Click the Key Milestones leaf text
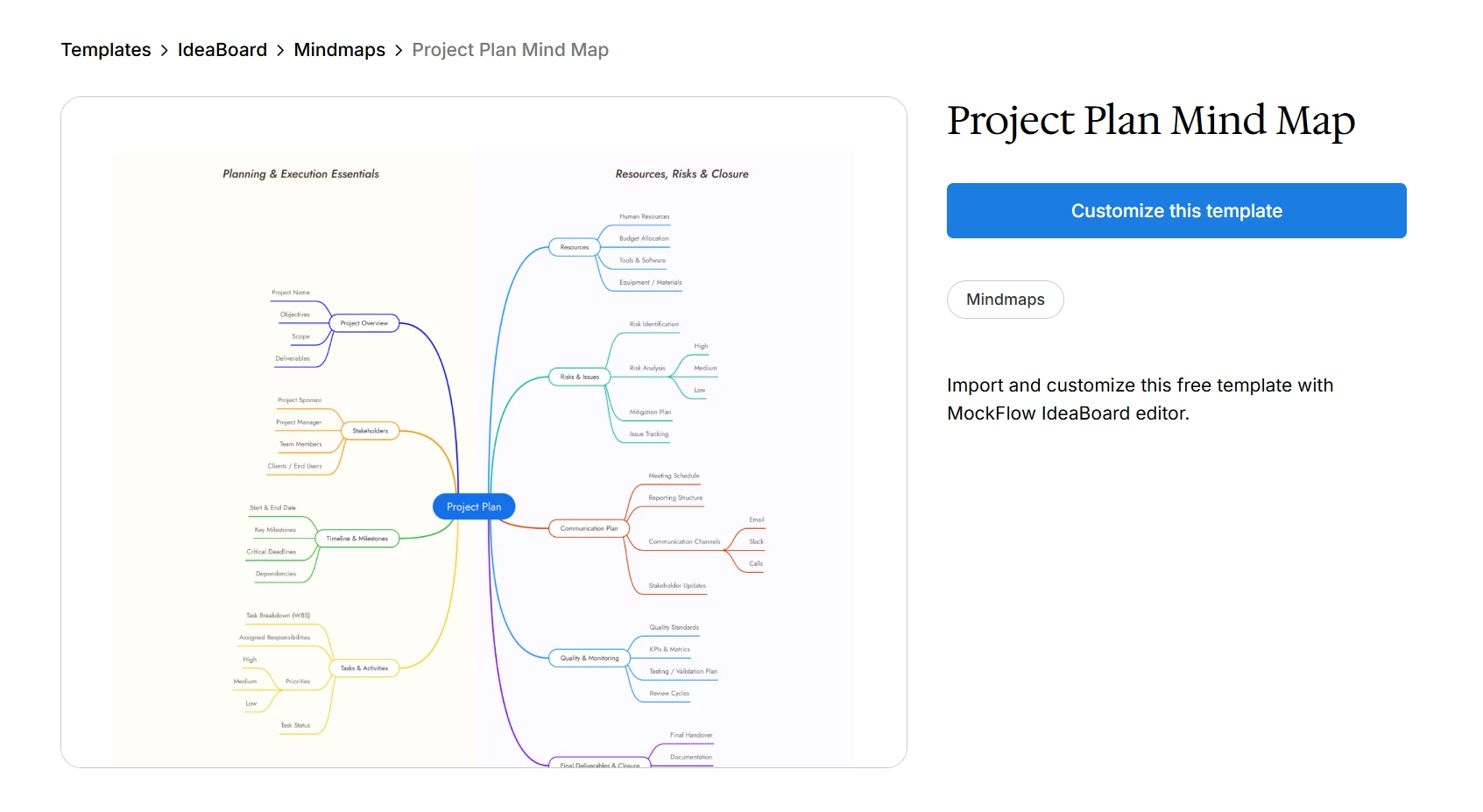1483x812 pixels. (275, 530)
